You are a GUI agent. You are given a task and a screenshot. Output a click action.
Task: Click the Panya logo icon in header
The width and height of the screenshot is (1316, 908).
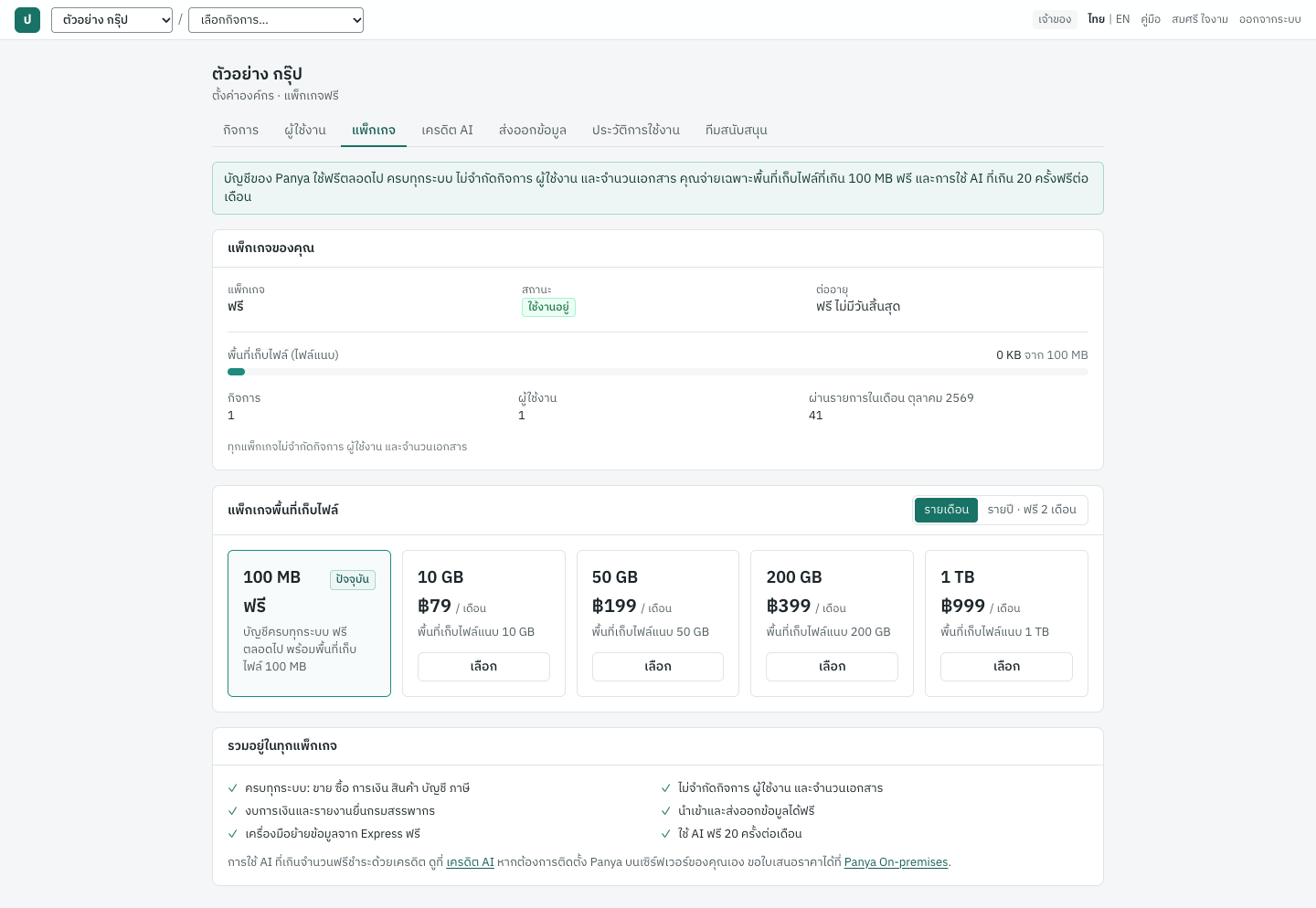coord(27,20)
